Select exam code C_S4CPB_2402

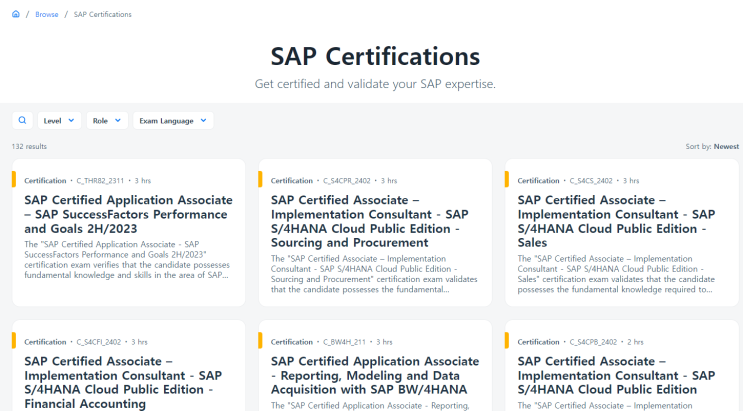point(593,342)
